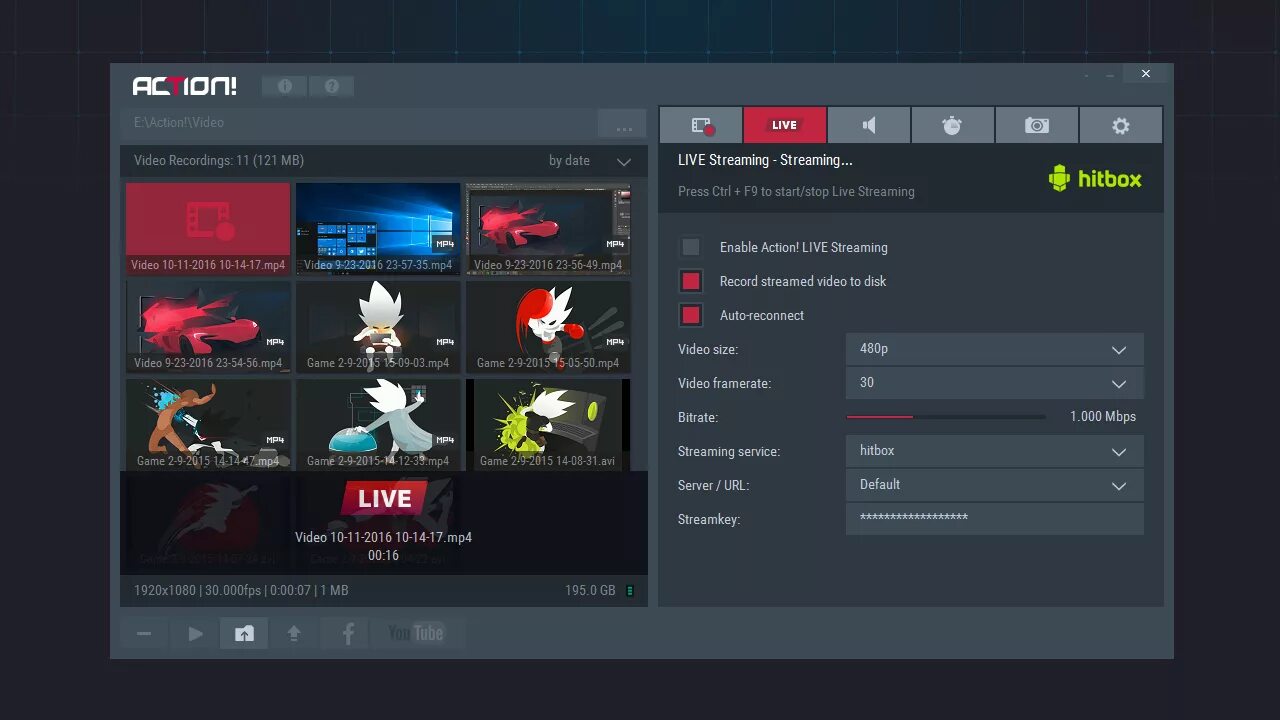Viewport: 1280px width, 720px height.
Task: Adjust the Bitrate slider
Action: click(x=946, y=417)
